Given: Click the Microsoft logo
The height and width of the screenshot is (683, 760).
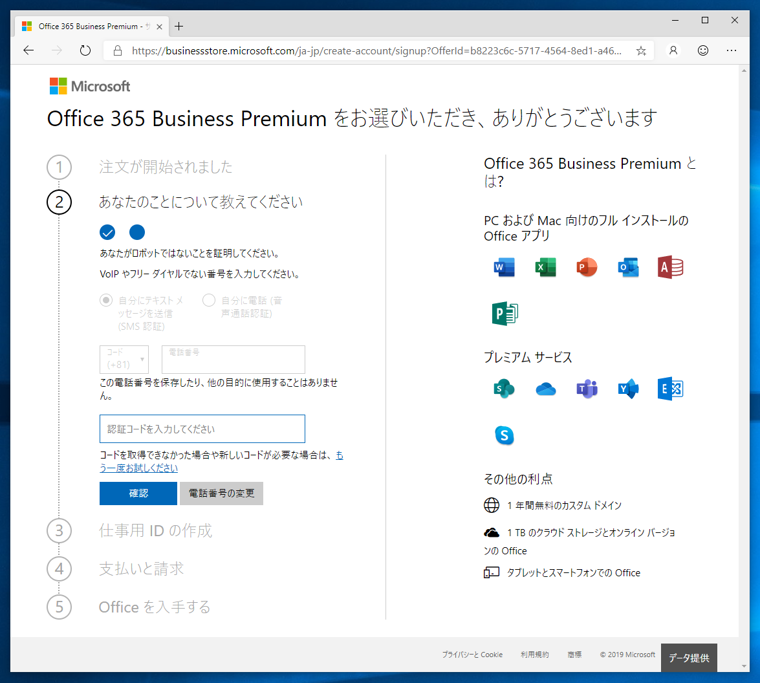Looking at the screenshot, I should click(90, 86).
